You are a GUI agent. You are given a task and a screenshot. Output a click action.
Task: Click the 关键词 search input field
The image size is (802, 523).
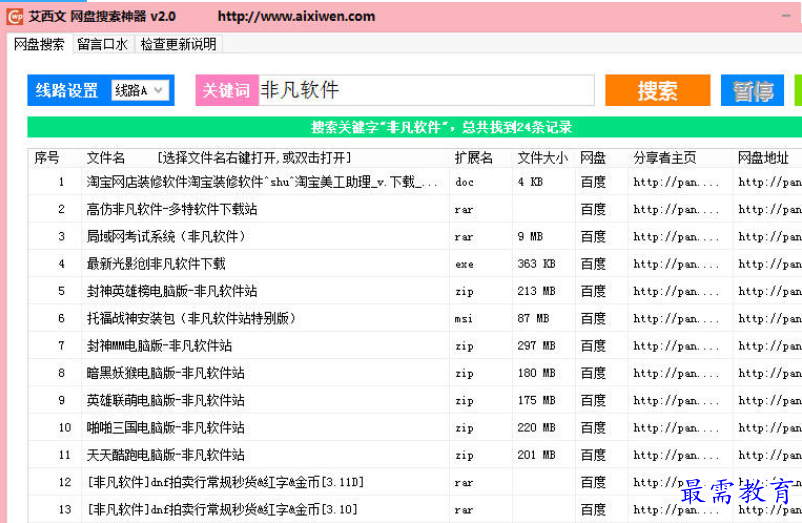(426, 90)
